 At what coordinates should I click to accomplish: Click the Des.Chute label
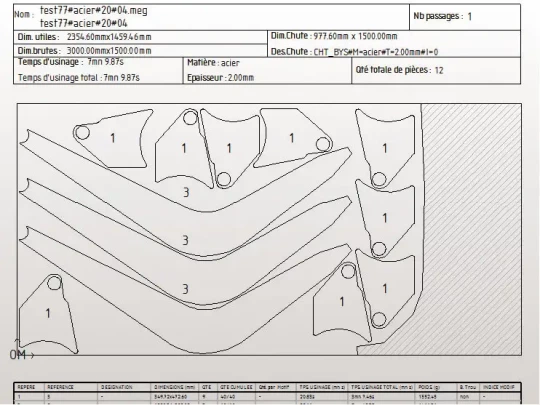[x=291, y=52]
